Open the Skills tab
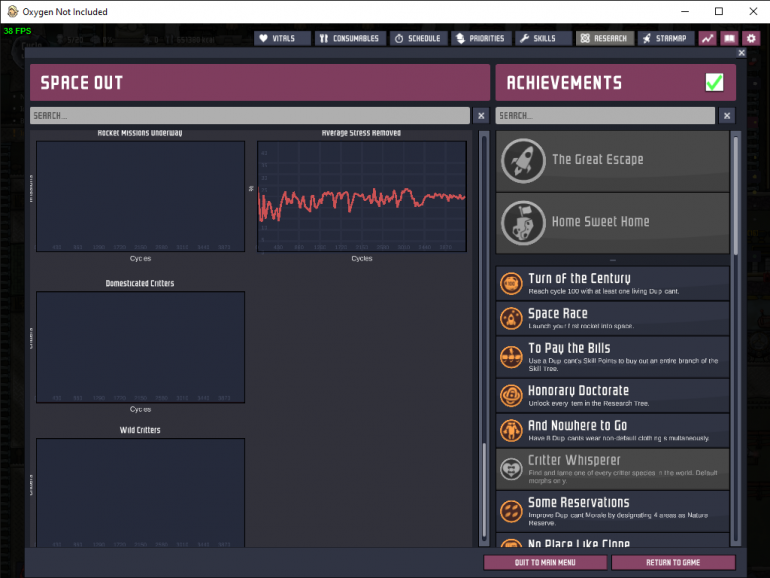Viewport: 770px width, 578px height. click(543, 38)
